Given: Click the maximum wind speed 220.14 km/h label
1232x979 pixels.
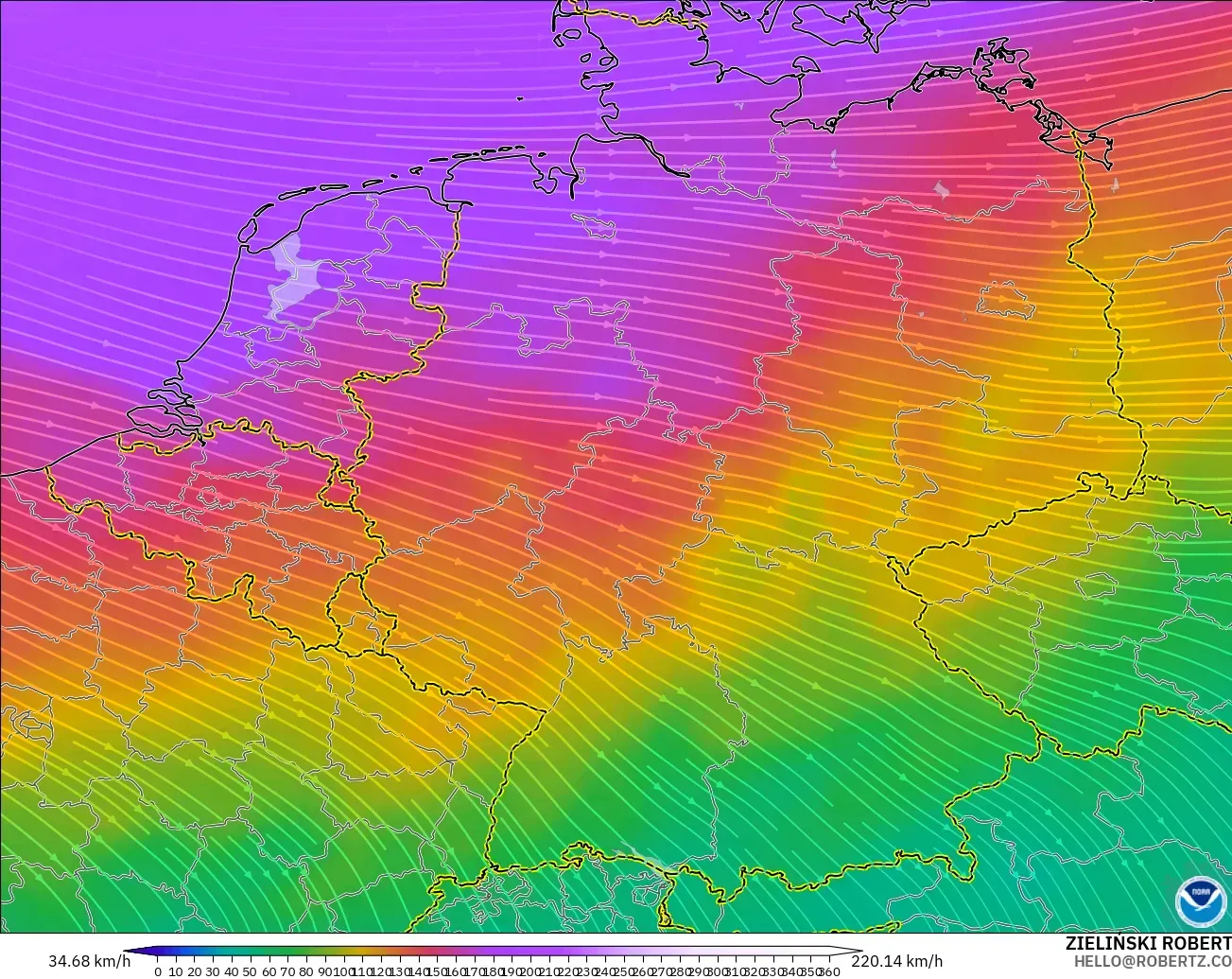Looking at the screenshot, I should [x=897, y=961].
